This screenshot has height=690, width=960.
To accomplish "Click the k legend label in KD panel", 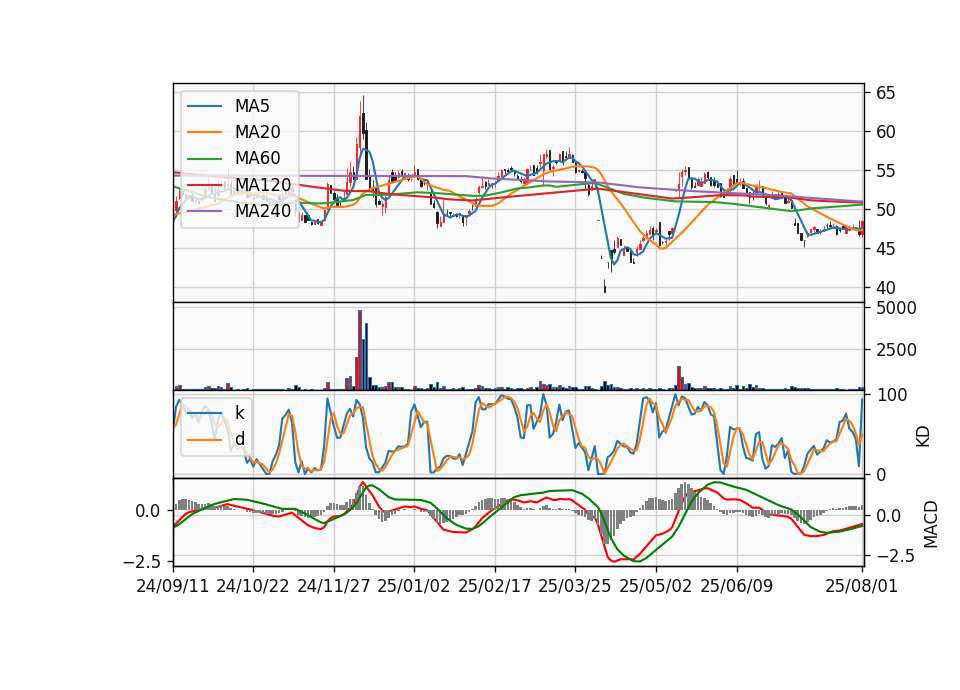I will point(239,413).
